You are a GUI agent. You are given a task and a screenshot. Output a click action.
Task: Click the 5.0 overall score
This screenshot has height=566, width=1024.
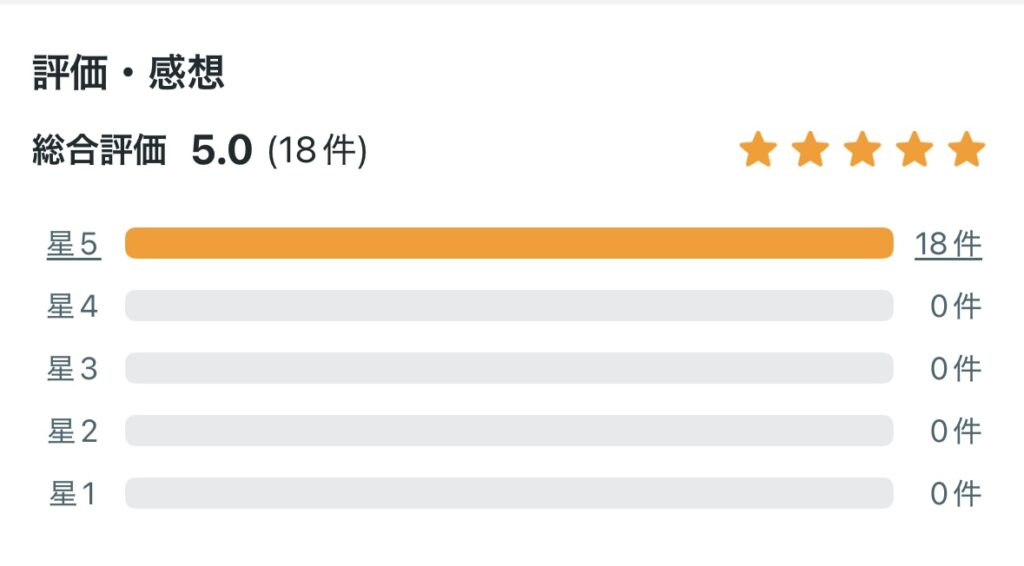(221, 150)
